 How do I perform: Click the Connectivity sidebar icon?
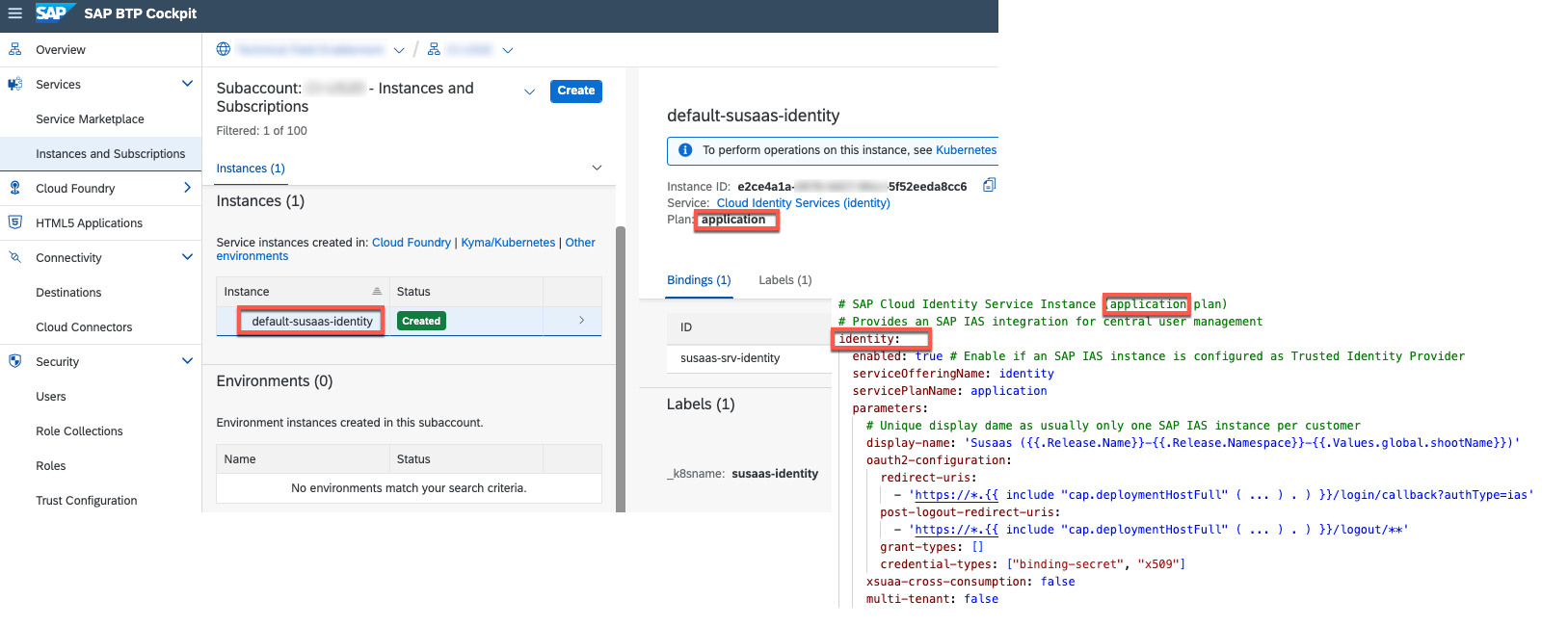click(x=15, y=257)
